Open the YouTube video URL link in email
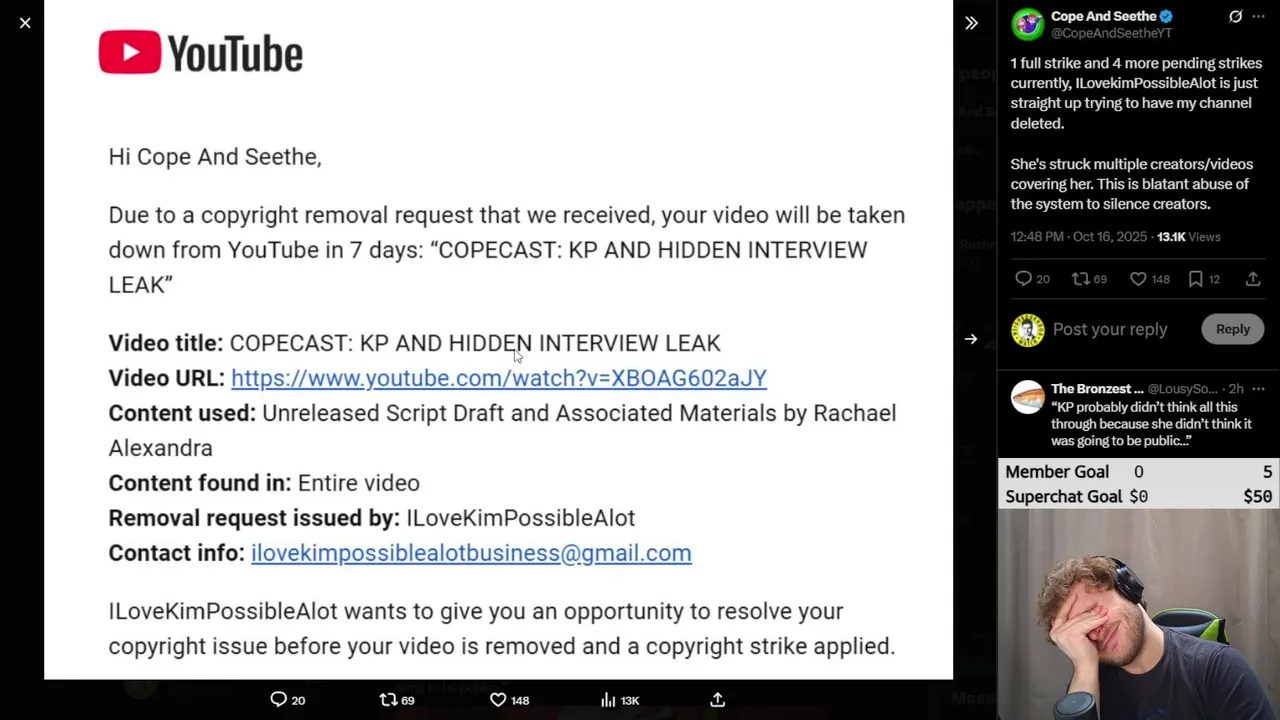The height and width of the screenshot is (720, 1280). click(499, 378)
